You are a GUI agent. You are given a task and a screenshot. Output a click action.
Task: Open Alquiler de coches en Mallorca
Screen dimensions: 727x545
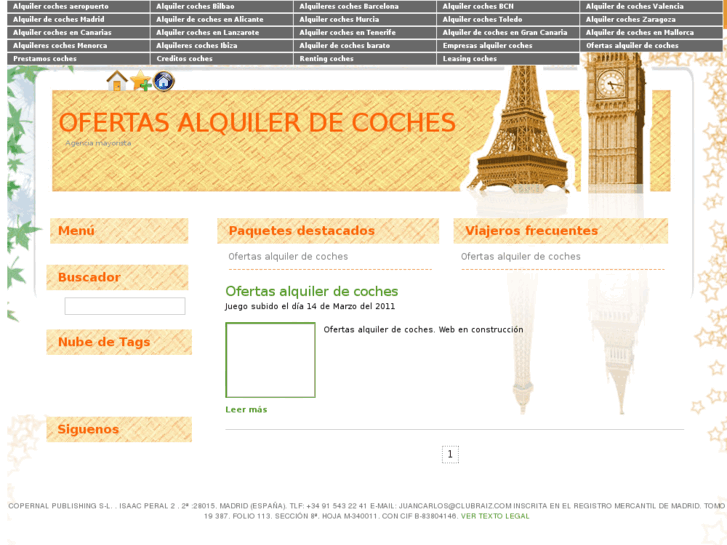(x=651, y=32)
